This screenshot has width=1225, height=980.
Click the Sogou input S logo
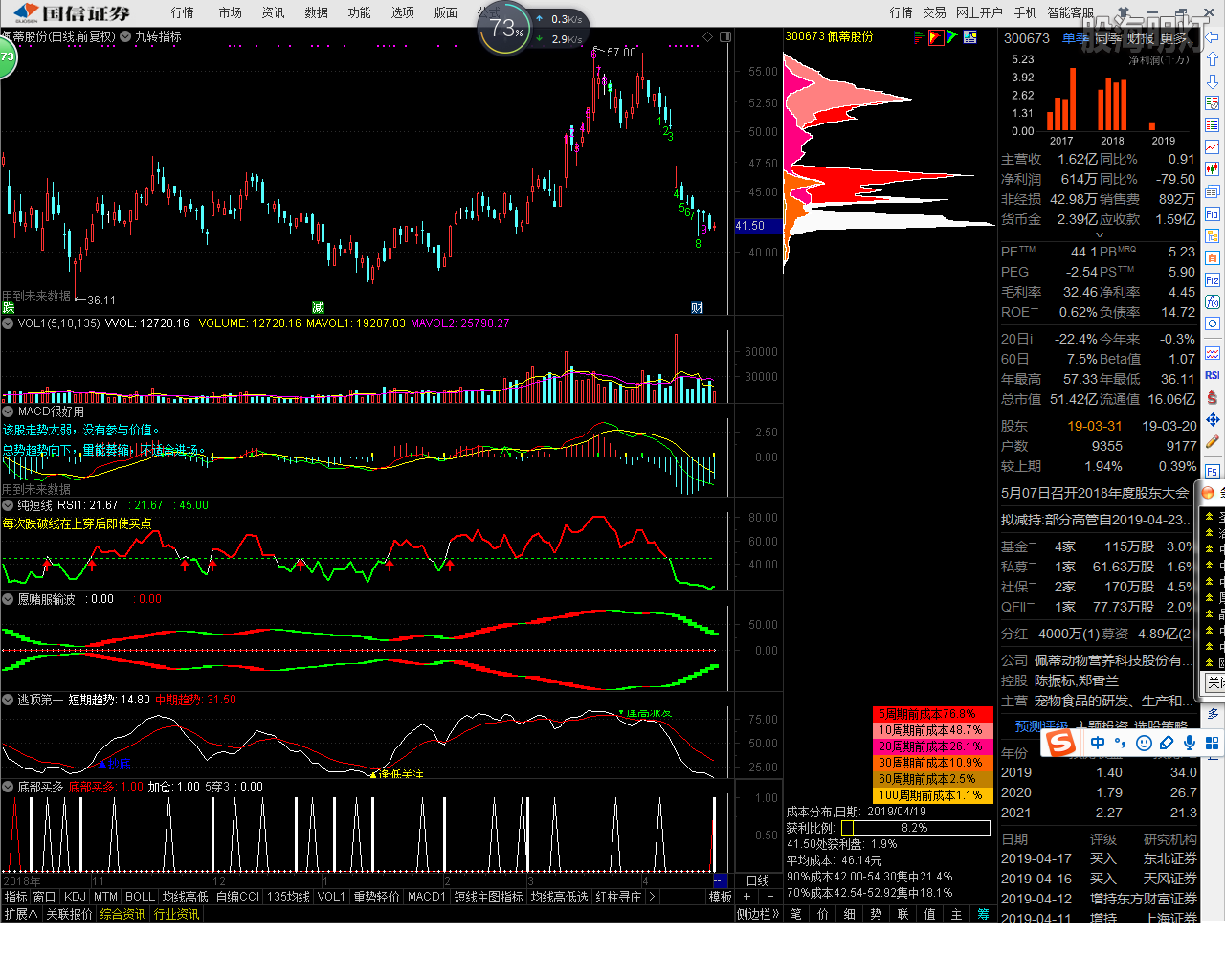[x=1060, y=743]
